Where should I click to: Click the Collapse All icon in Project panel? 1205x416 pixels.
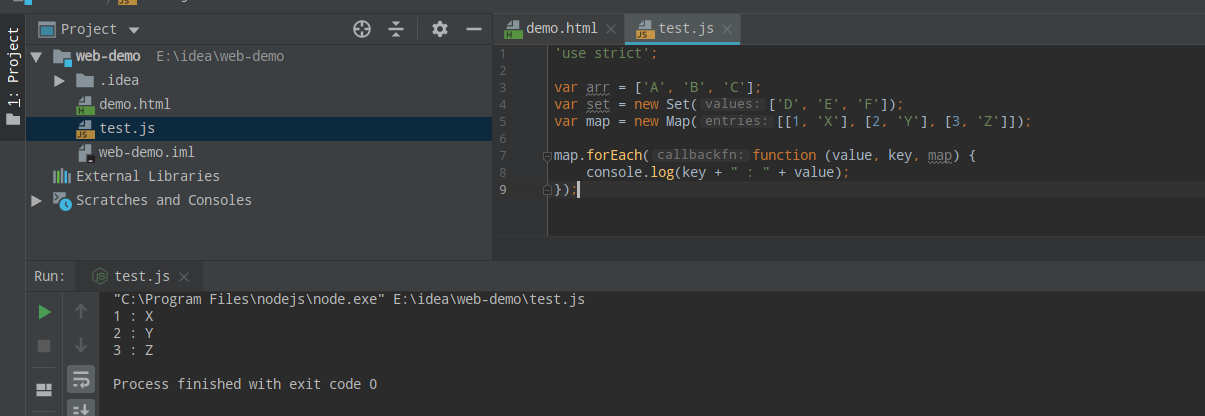tap(396, 29)
